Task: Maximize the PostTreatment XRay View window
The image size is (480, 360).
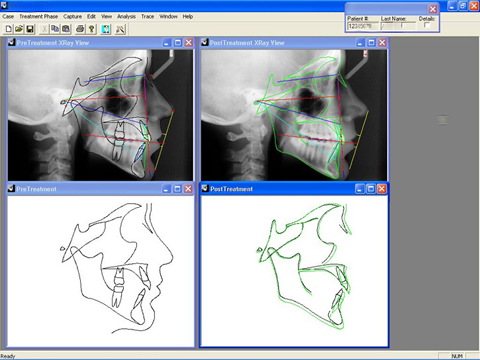Action: 371,43
